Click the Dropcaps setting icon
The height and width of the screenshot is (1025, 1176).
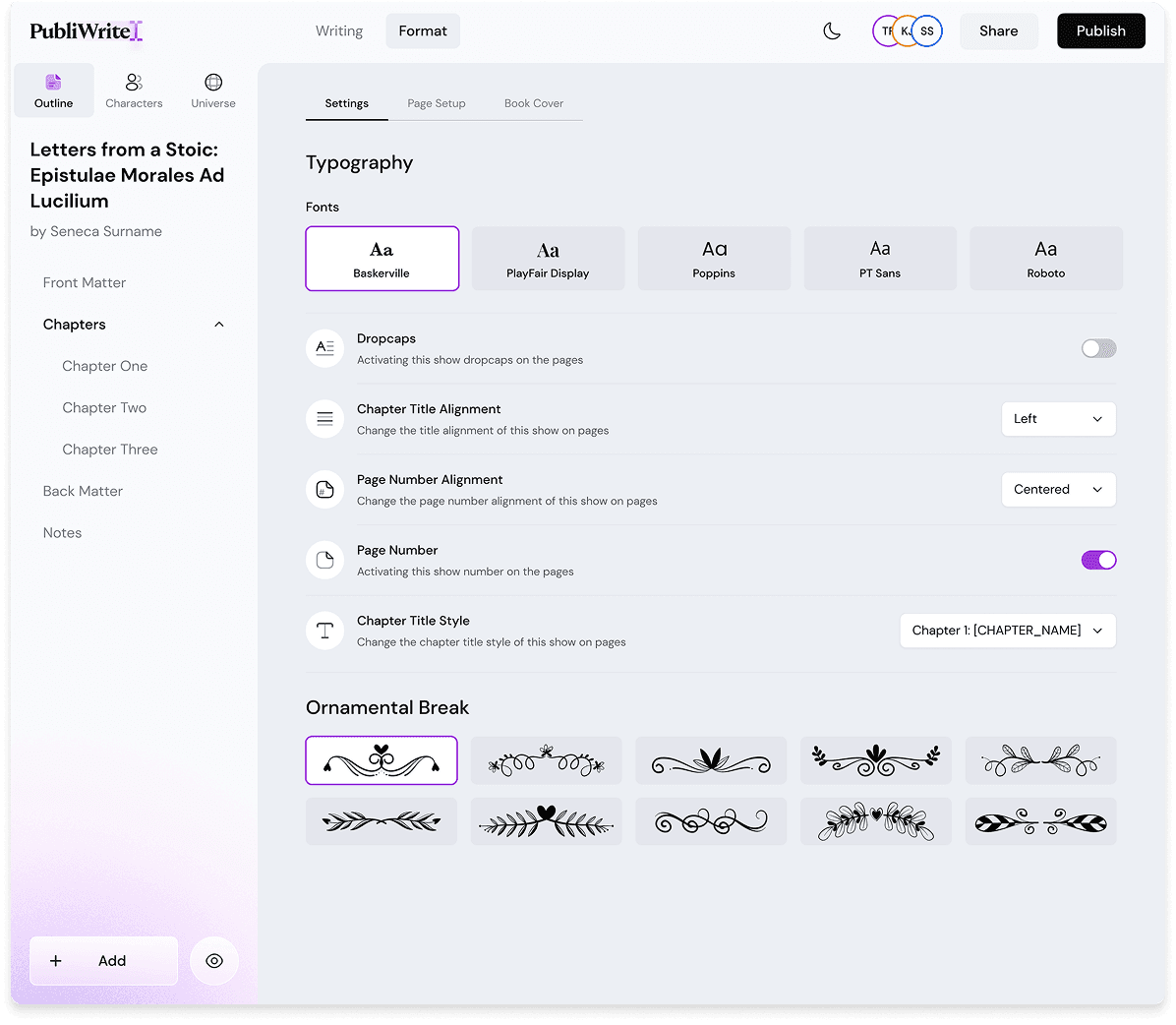click(x=324, y=348)
